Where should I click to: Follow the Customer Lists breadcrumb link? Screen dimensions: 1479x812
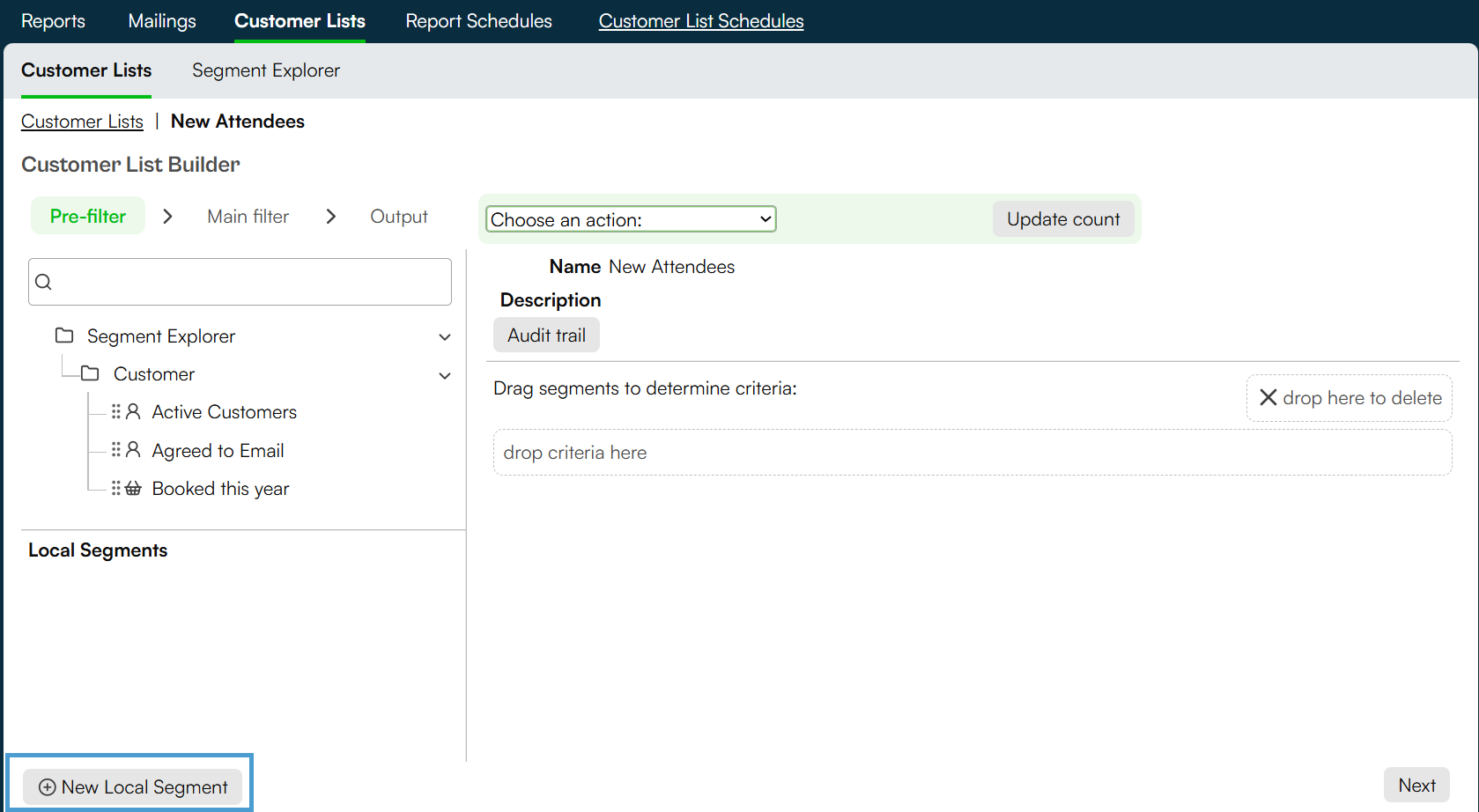pos(82,122)
